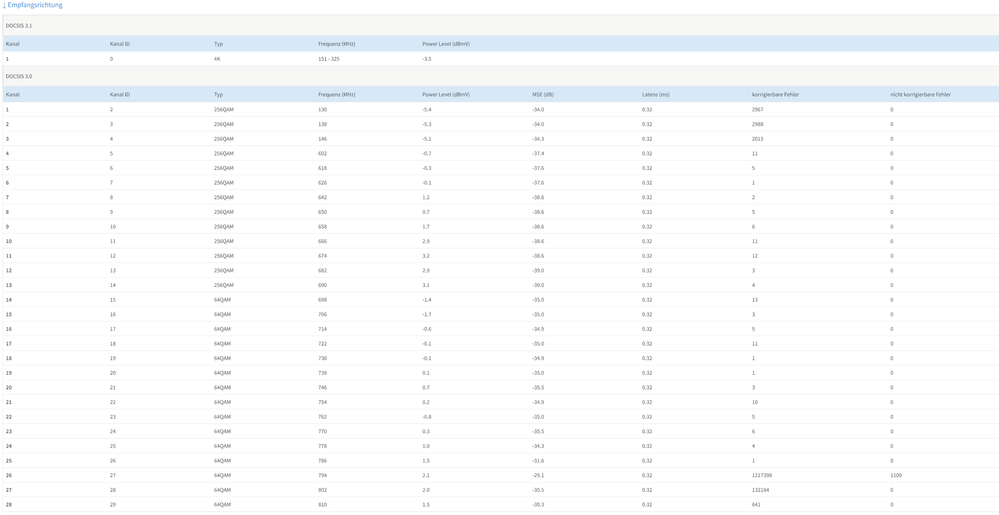Select the 3.2 power level cell
Viewport: 999px width, 515px height.
pos(425,256)
